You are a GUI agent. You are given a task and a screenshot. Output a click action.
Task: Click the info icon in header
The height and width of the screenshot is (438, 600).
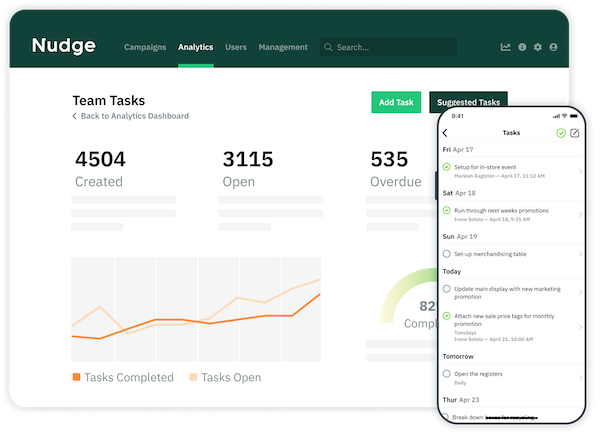[x=522, y=47]
